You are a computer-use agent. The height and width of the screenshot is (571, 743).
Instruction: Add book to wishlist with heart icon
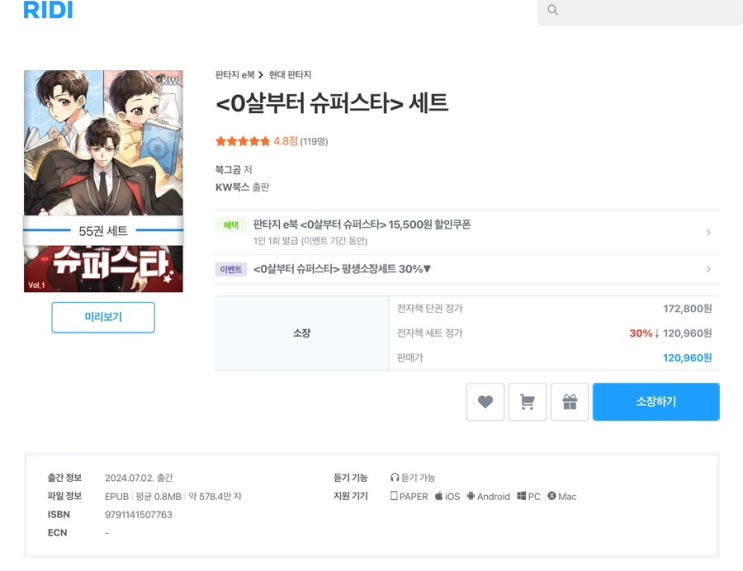click(485, 402)
